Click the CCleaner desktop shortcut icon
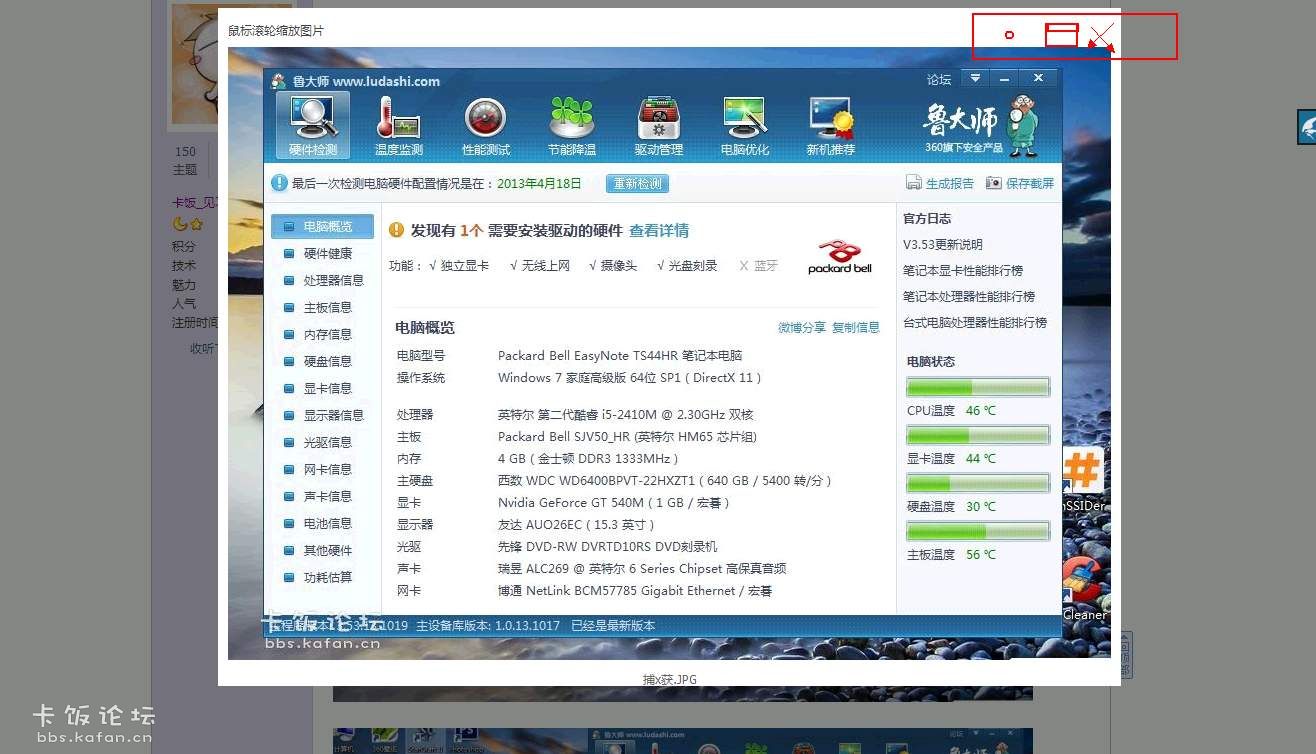The image size is (1316, 754). tap(1083, 588)
